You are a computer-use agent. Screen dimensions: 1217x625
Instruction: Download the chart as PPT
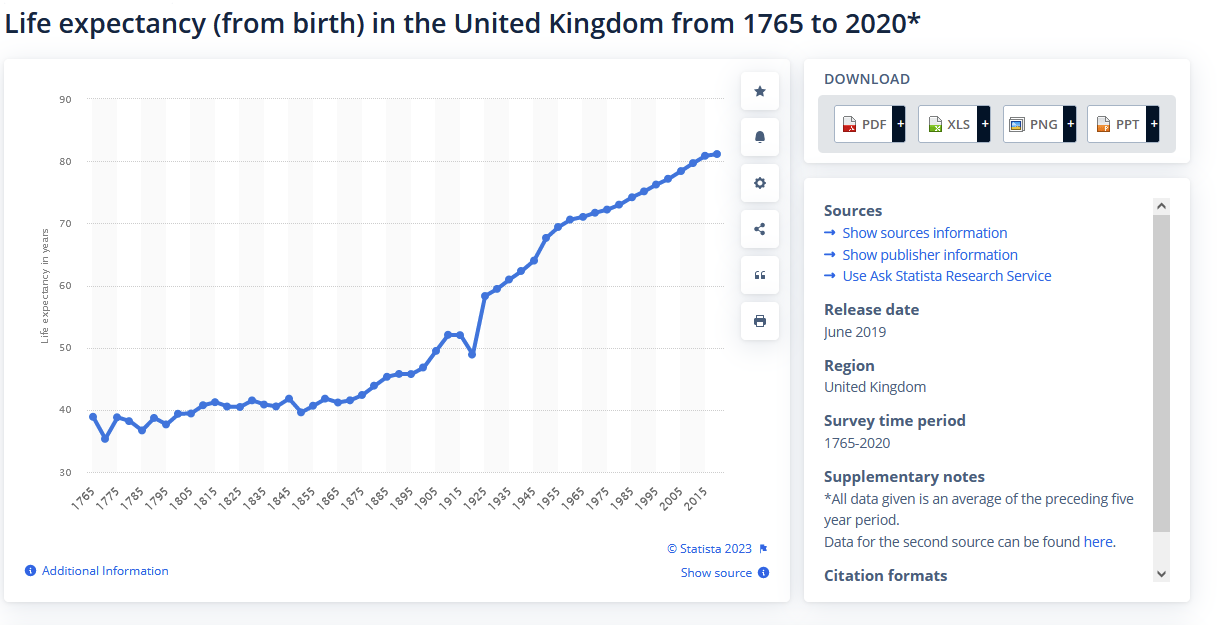[x=1122, y=124]
